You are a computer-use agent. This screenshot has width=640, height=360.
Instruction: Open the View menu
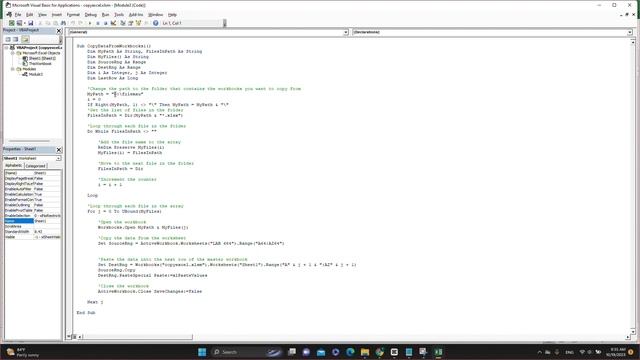pyautogui.click(x=42, y=15)
